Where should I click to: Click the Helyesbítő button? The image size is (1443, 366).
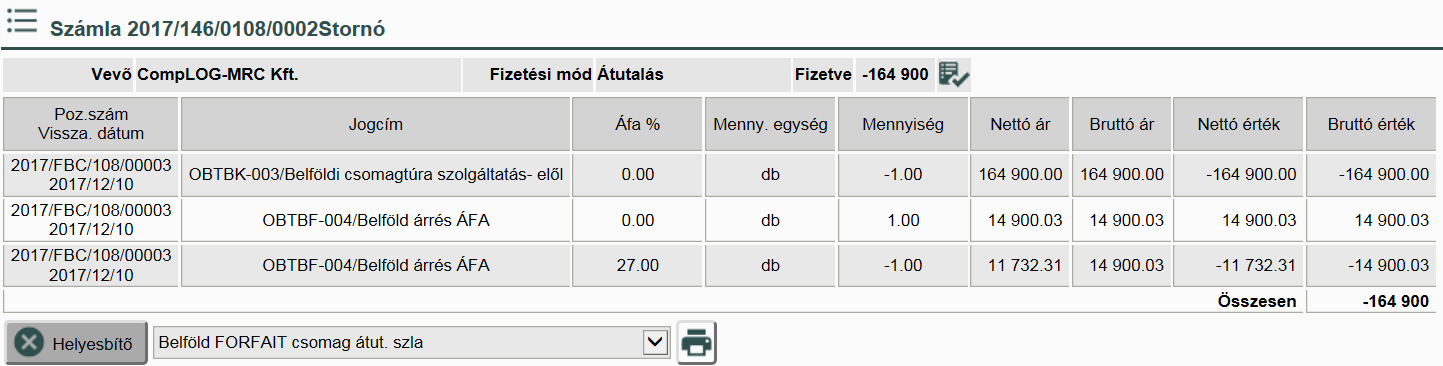[76, 343]
